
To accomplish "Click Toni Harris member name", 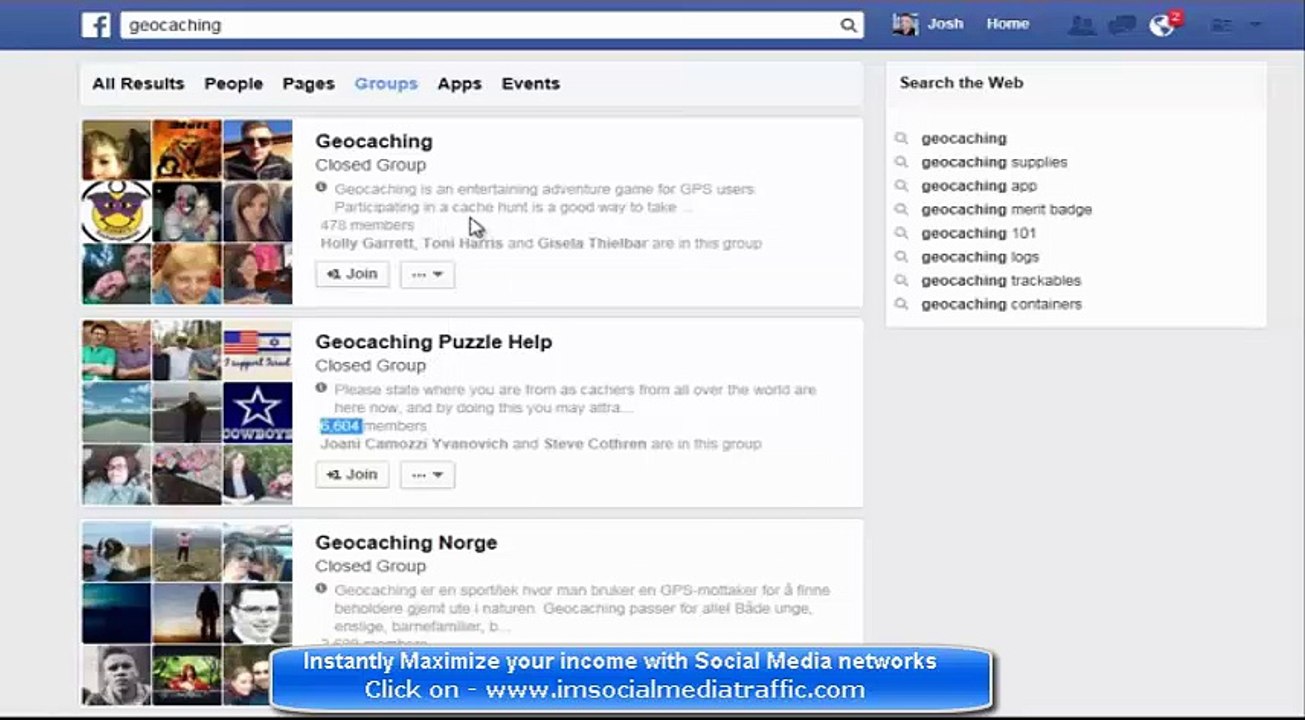I will tap(463, 243).
